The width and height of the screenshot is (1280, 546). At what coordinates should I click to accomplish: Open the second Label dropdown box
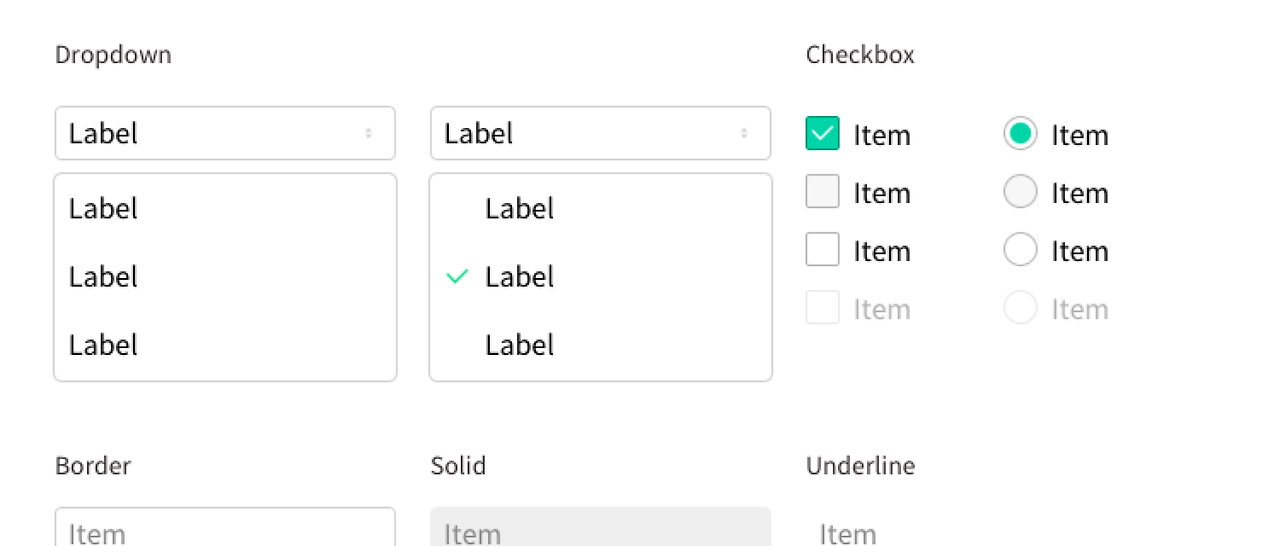(x=600, y=133)
